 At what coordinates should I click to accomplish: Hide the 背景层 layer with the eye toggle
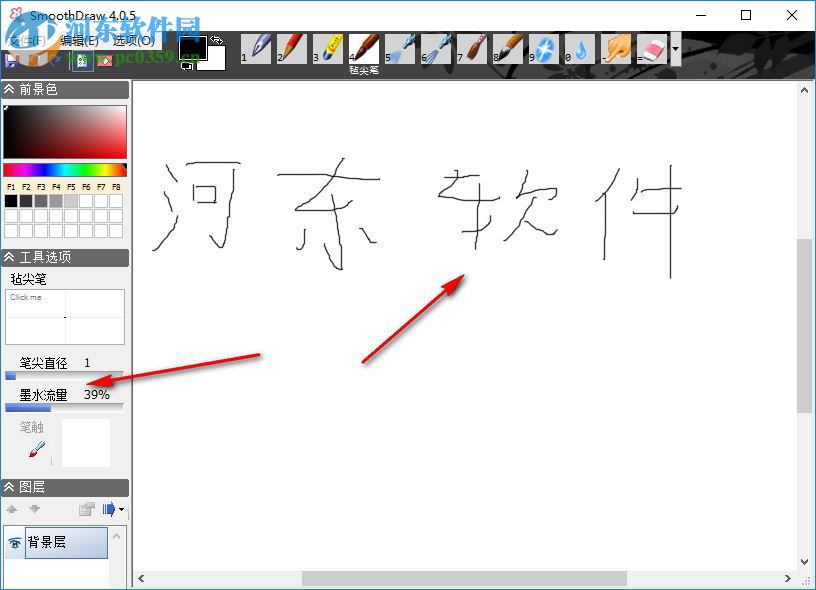(15, 541)
